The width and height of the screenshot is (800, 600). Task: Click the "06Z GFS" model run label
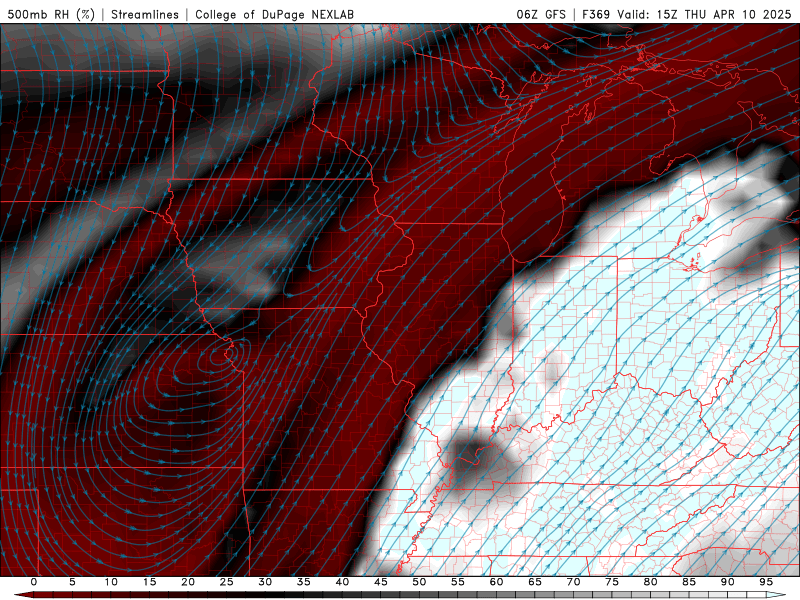[541, 14]
